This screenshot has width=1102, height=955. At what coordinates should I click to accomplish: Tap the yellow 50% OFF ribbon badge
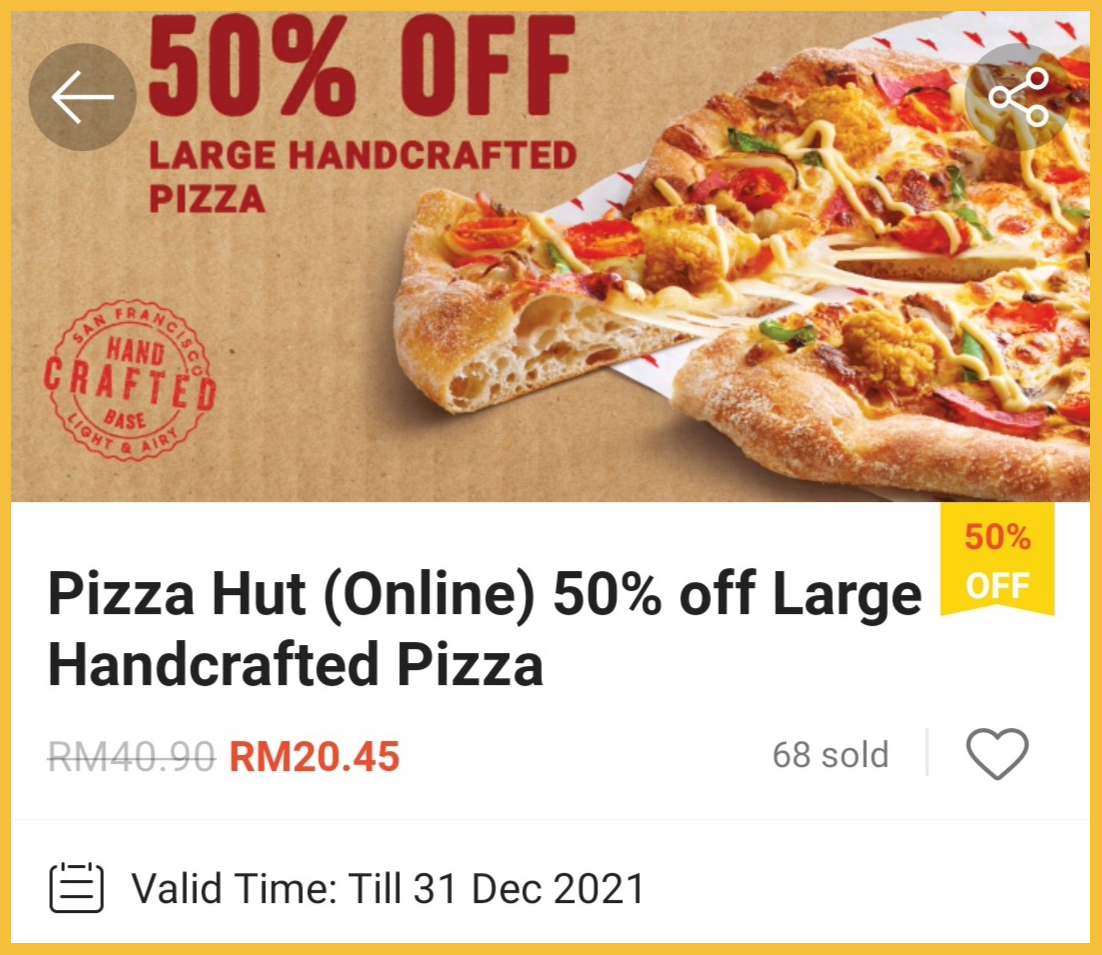tap(997, 559)
